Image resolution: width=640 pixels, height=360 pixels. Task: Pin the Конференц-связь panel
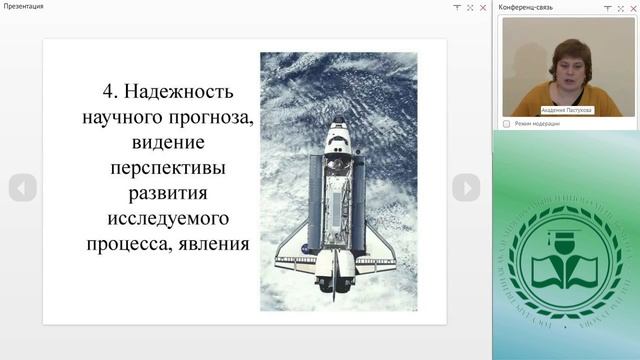point(608,8)
